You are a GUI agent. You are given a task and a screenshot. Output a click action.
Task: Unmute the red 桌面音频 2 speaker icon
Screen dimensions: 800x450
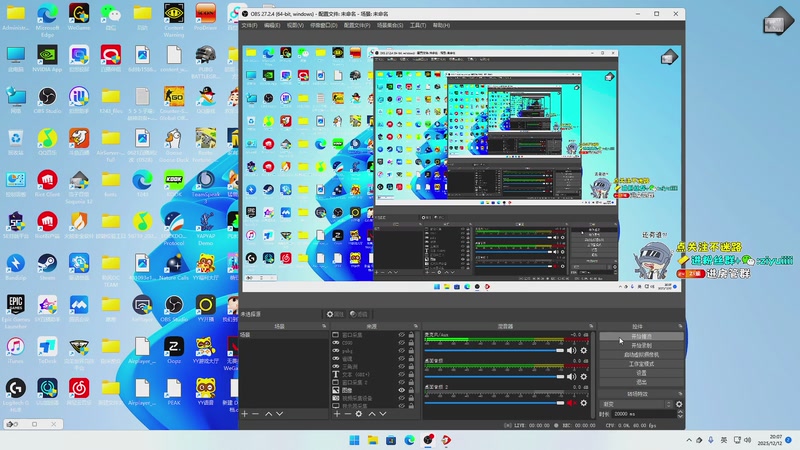pyautogui.click(x=571, y=403)
